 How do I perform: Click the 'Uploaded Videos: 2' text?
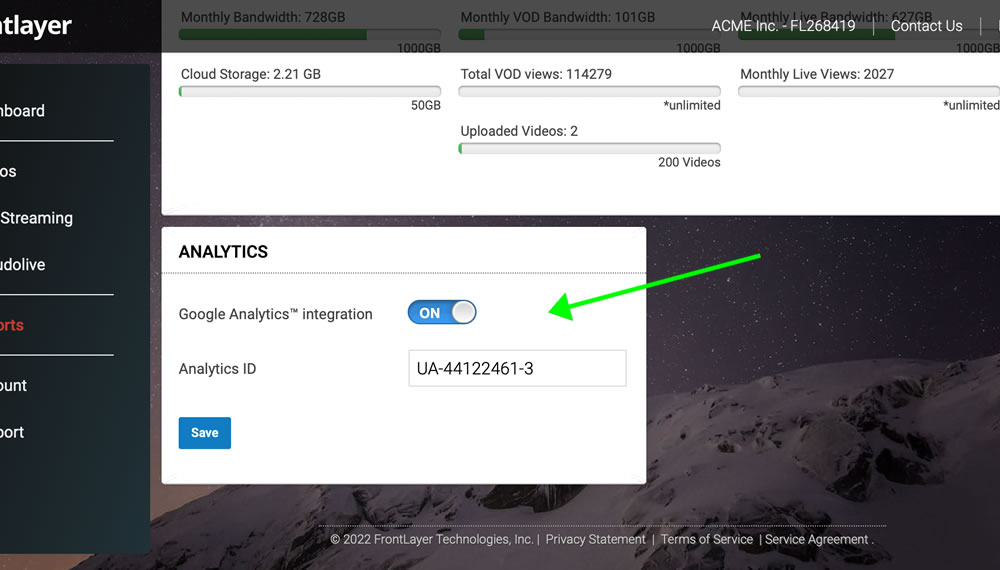(x=519, y=131)
